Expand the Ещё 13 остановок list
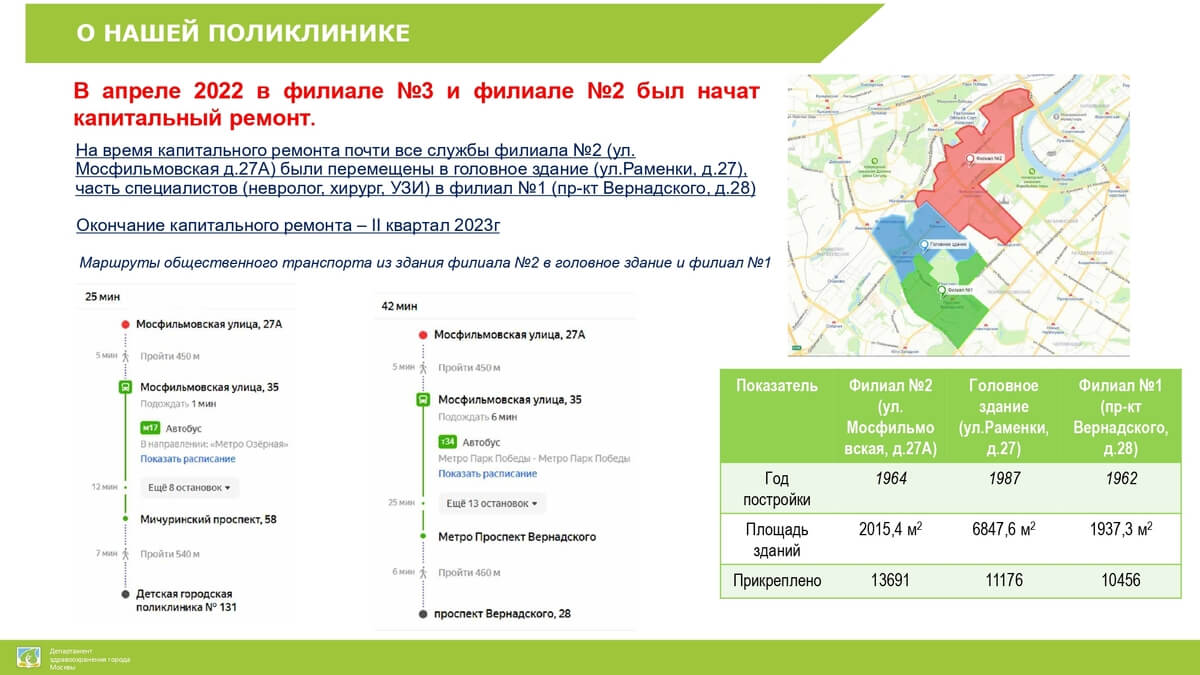The height and width of the screenshot is (675, 1200). (491, 503)
